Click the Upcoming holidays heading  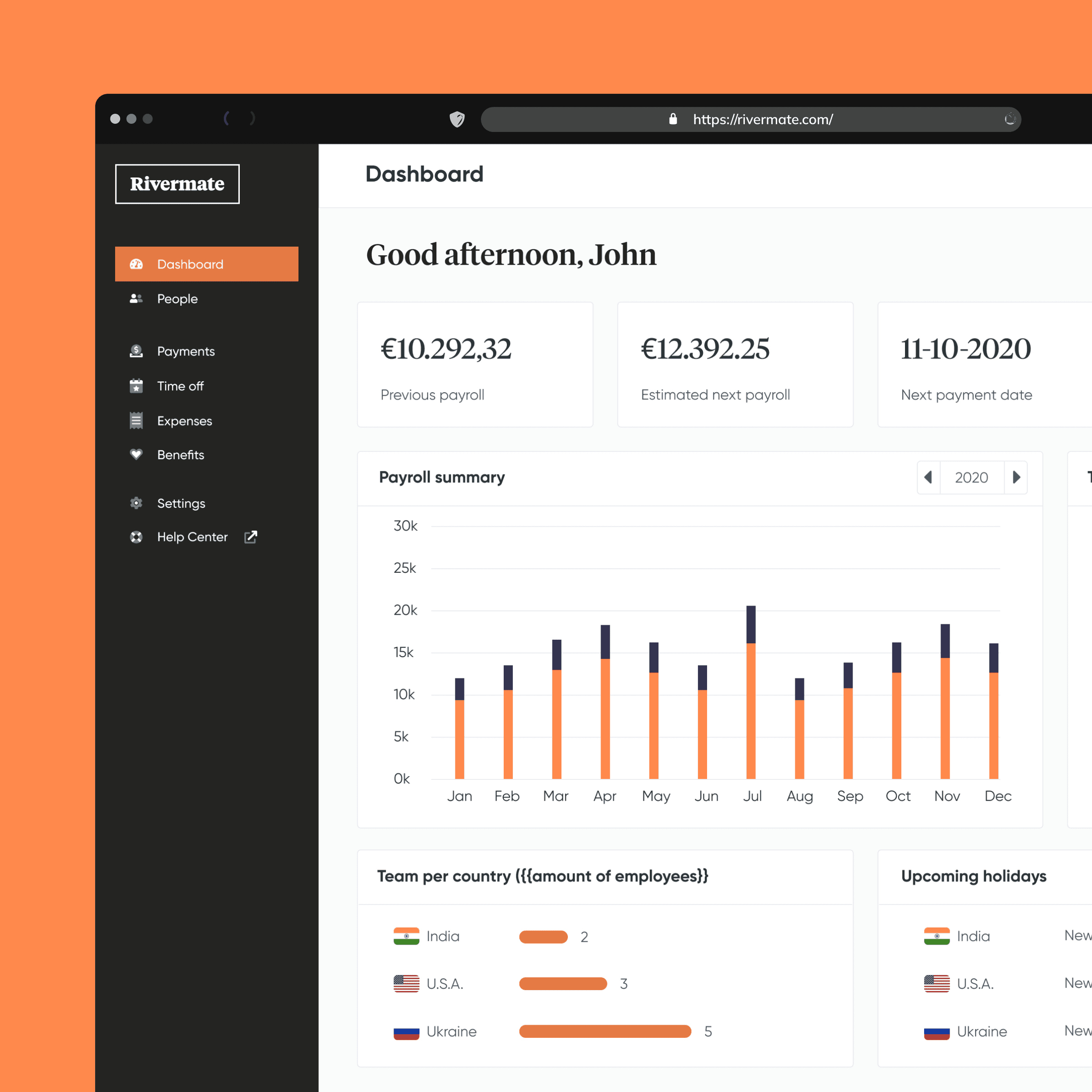[x=974, y=876]
